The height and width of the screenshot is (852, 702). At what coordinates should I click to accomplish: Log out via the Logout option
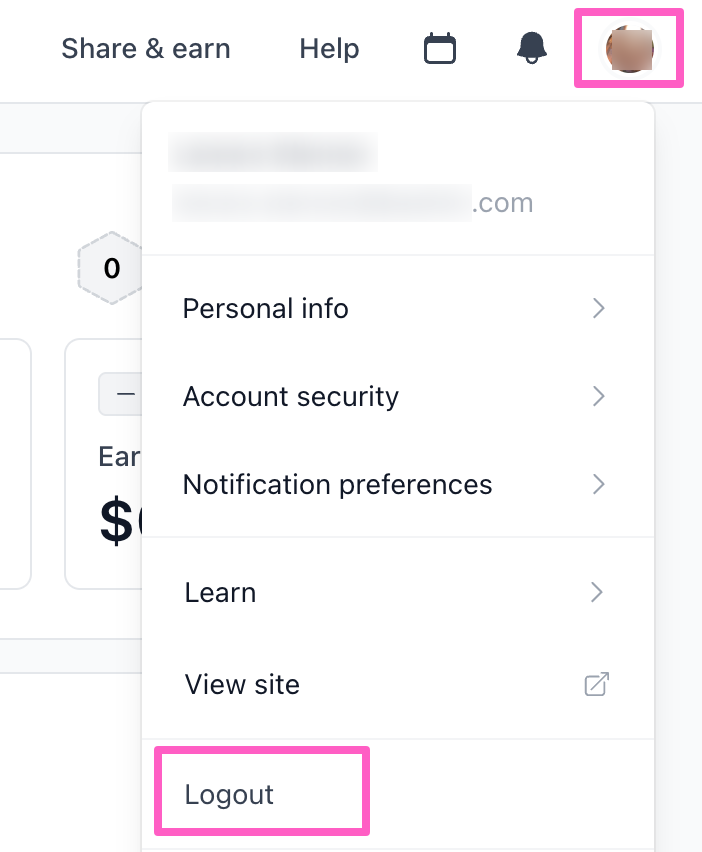point(230,794)
